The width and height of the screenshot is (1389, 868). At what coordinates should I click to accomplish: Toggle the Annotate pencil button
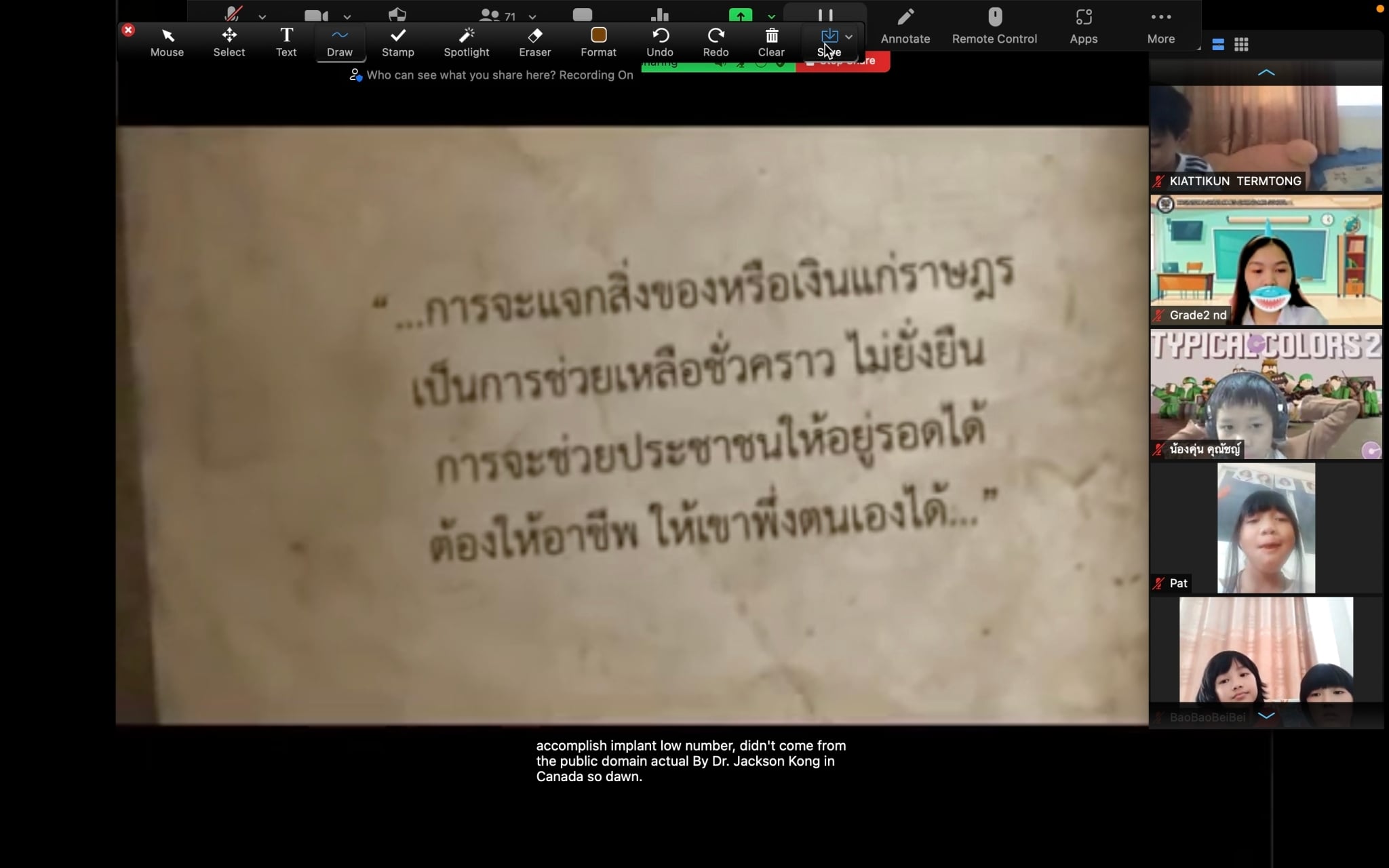905,26
